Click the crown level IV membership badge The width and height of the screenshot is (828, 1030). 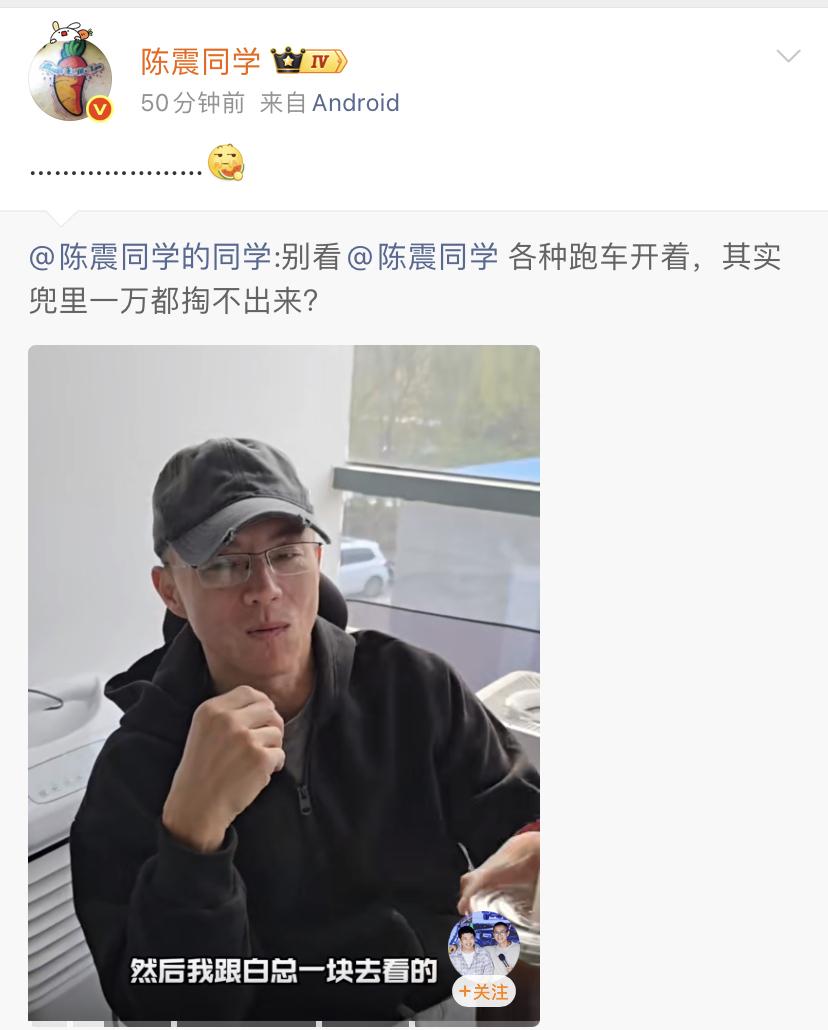310,61
